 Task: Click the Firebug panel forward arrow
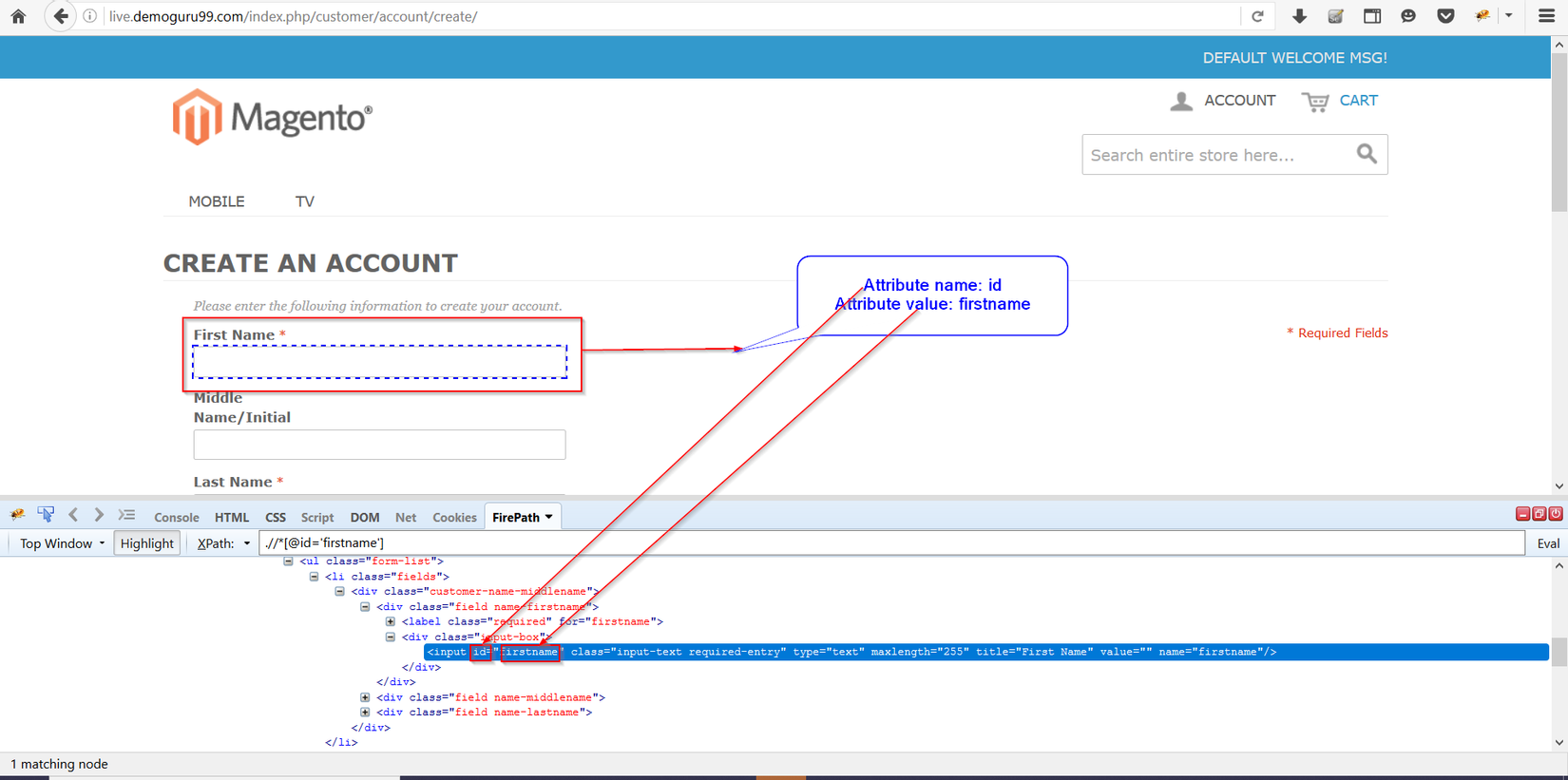[99, 515]
